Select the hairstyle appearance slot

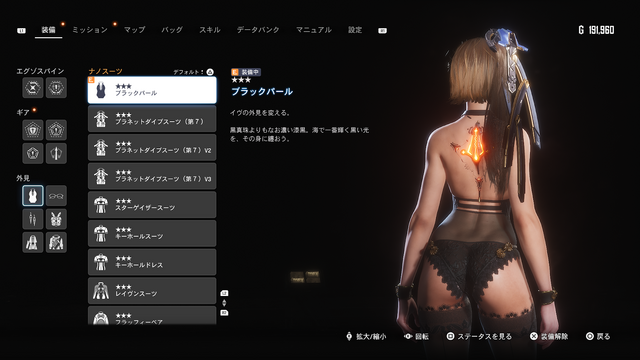pyautogui.click(x=33, y=242)
